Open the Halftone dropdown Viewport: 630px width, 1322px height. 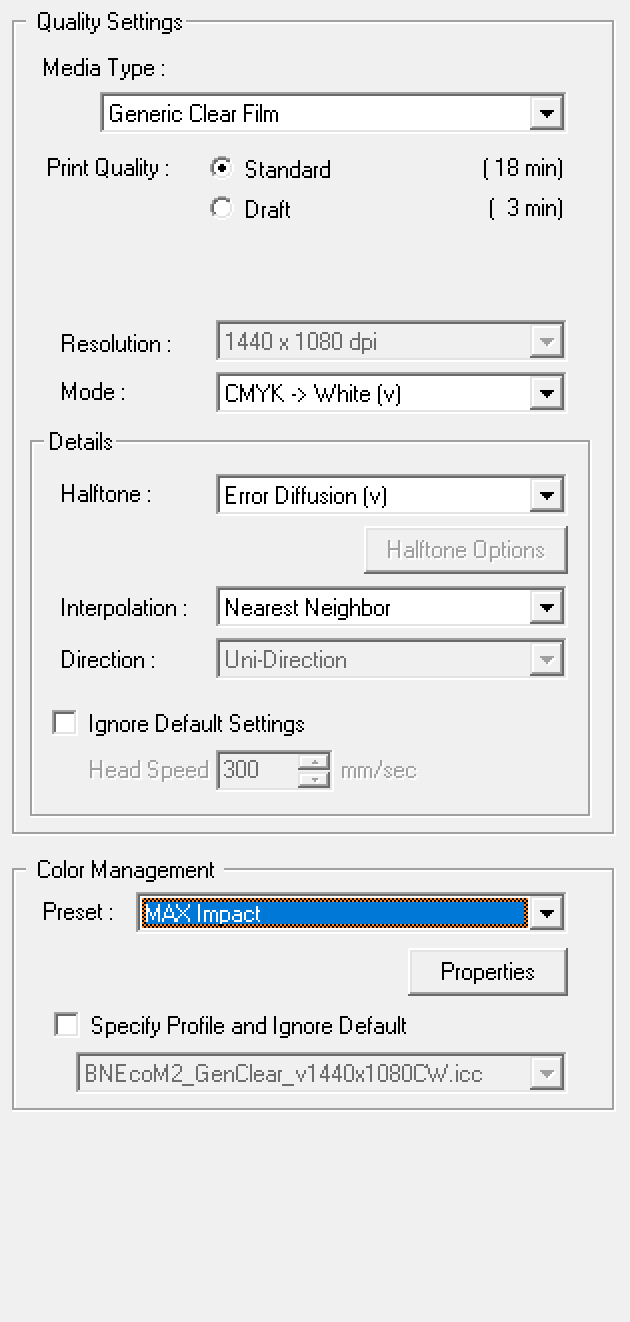pos(545,495)
